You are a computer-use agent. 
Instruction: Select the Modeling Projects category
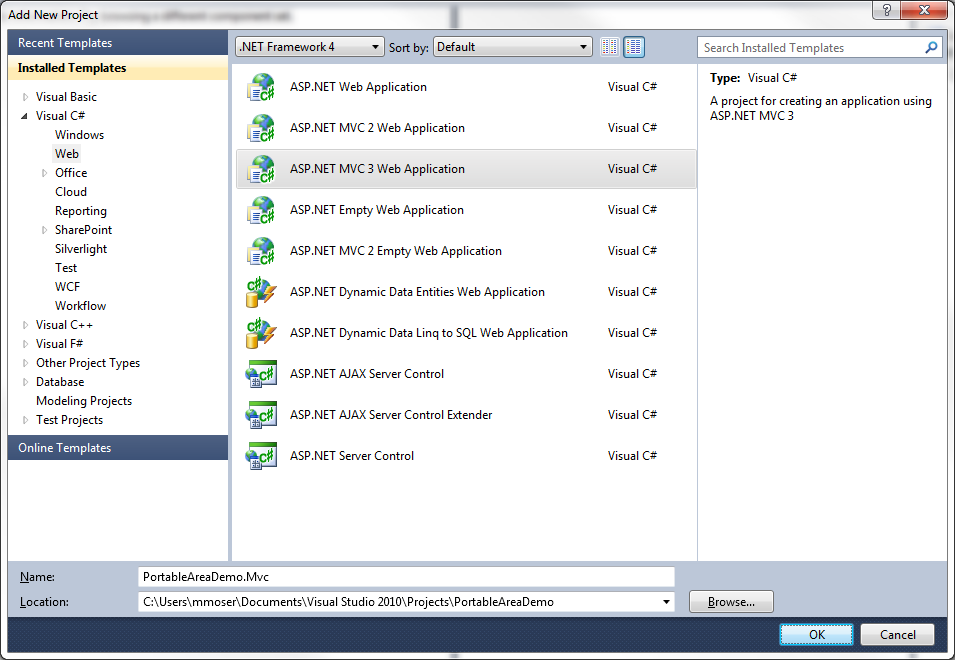tap(84, 401)
